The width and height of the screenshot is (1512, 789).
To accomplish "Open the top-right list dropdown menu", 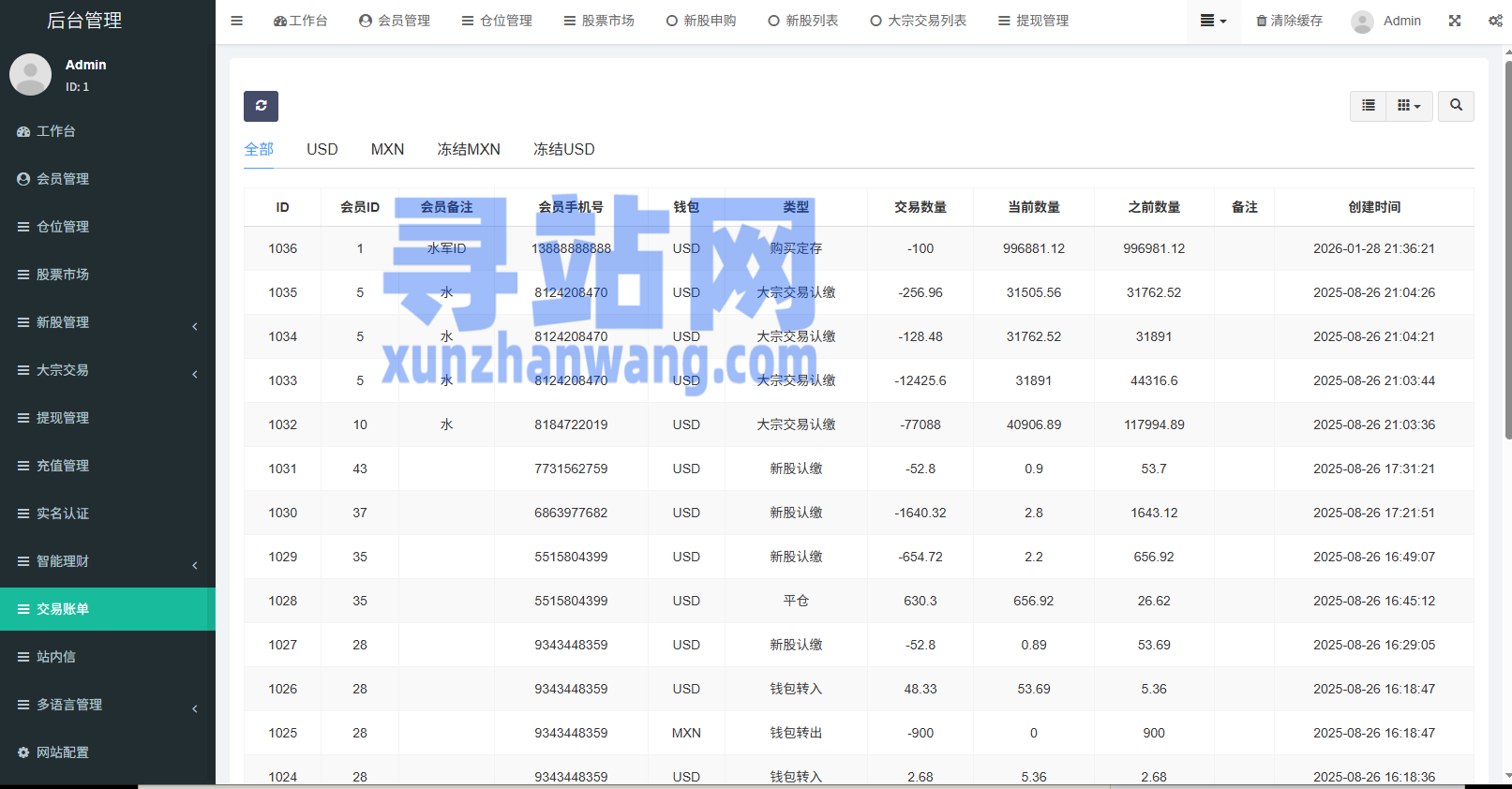I will pos(1213,21).
